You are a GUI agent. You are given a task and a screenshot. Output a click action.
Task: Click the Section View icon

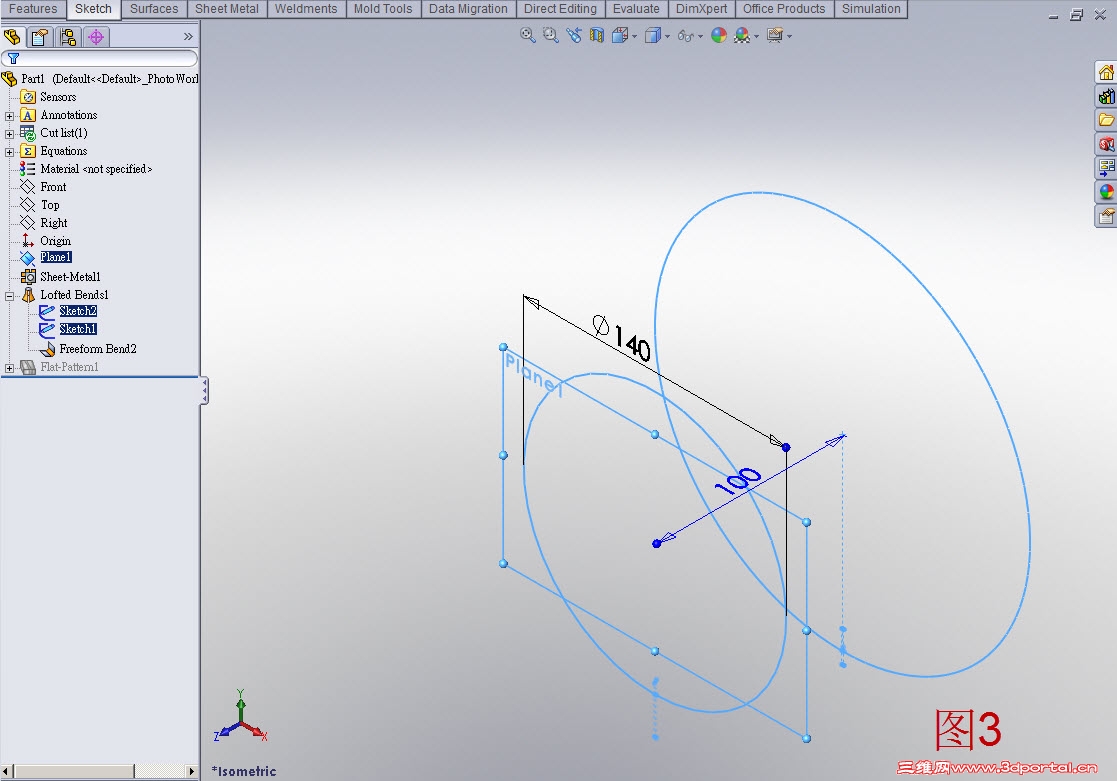(x=596, y=35)
